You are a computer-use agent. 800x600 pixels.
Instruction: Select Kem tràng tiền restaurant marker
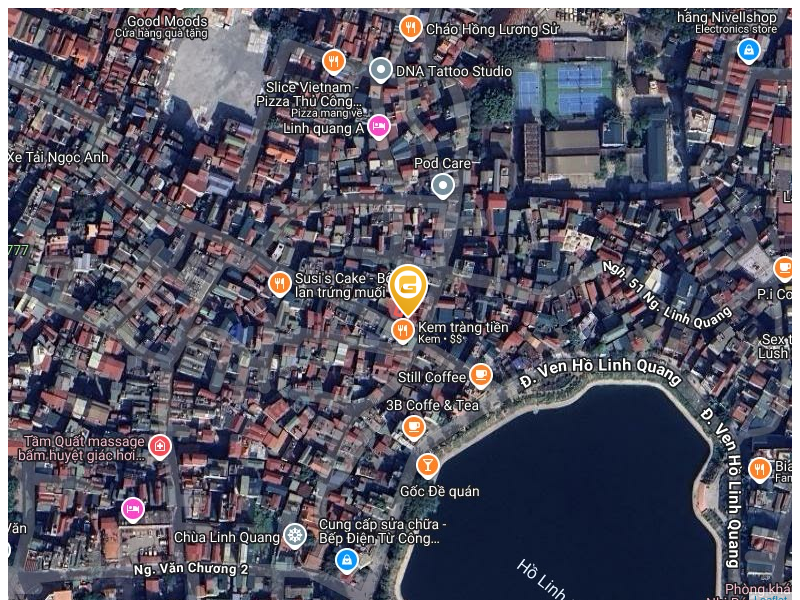403,331
